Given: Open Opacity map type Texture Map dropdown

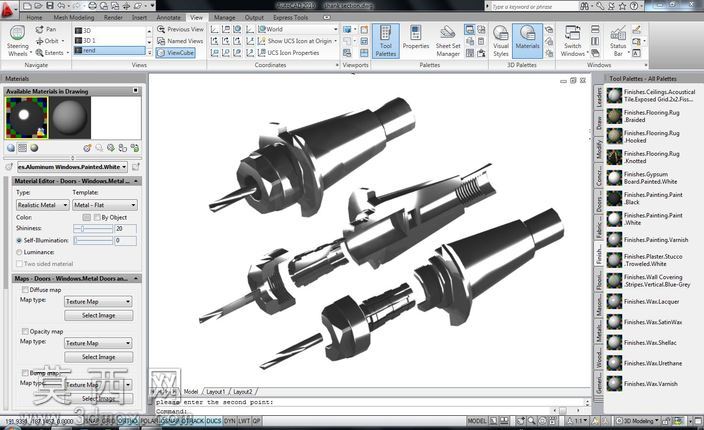Looking at the screenshot, I should tap(98, 343).
